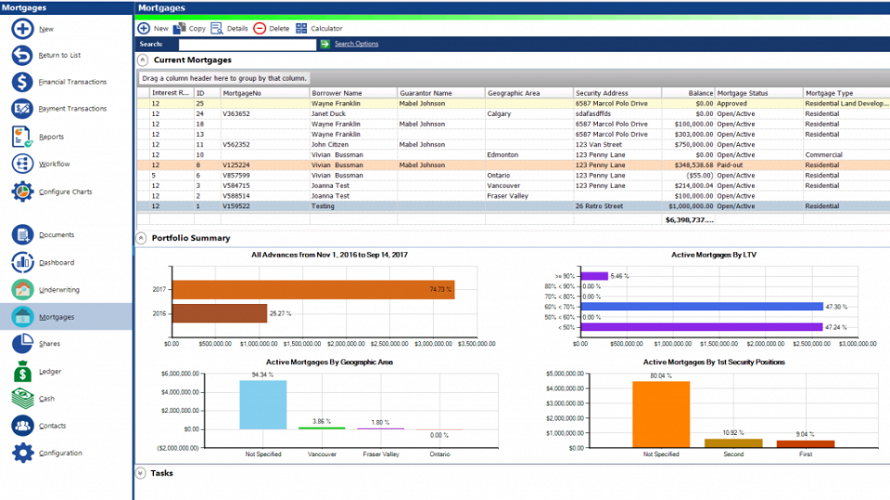Open Return to List in the sidebar
Image resolution: width=890 pixels, height=500 pixels.
(x=23, y=55)
